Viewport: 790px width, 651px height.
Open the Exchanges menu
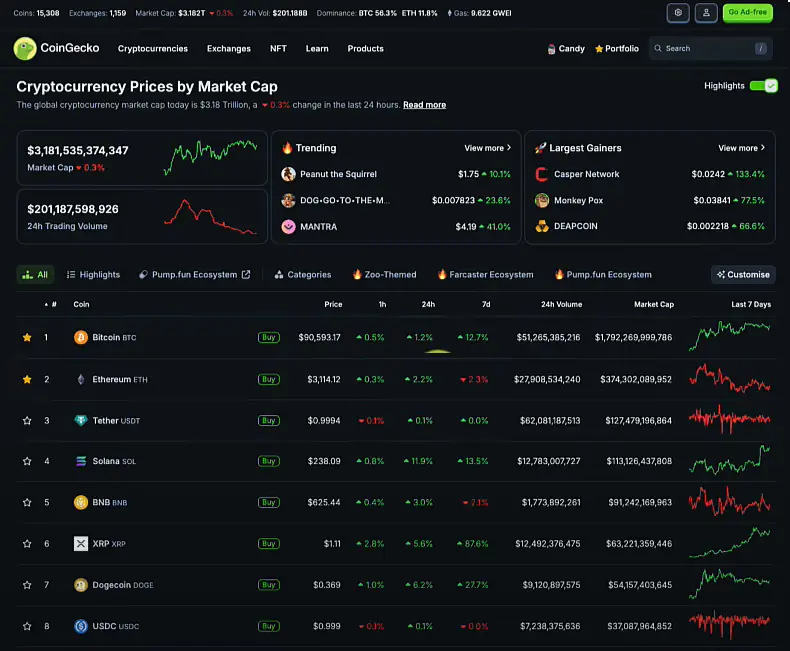pos(229,49)
